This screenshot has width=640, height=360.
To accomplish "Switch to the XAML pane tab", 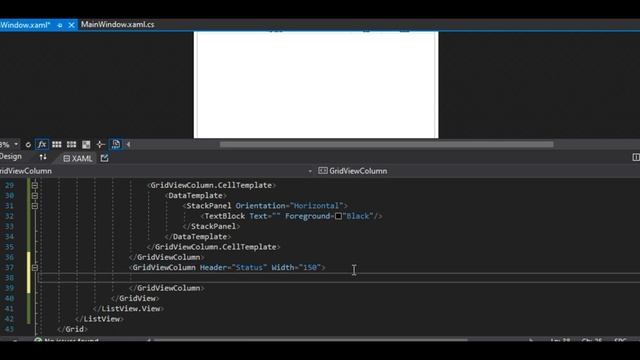I will pos(78,158).
